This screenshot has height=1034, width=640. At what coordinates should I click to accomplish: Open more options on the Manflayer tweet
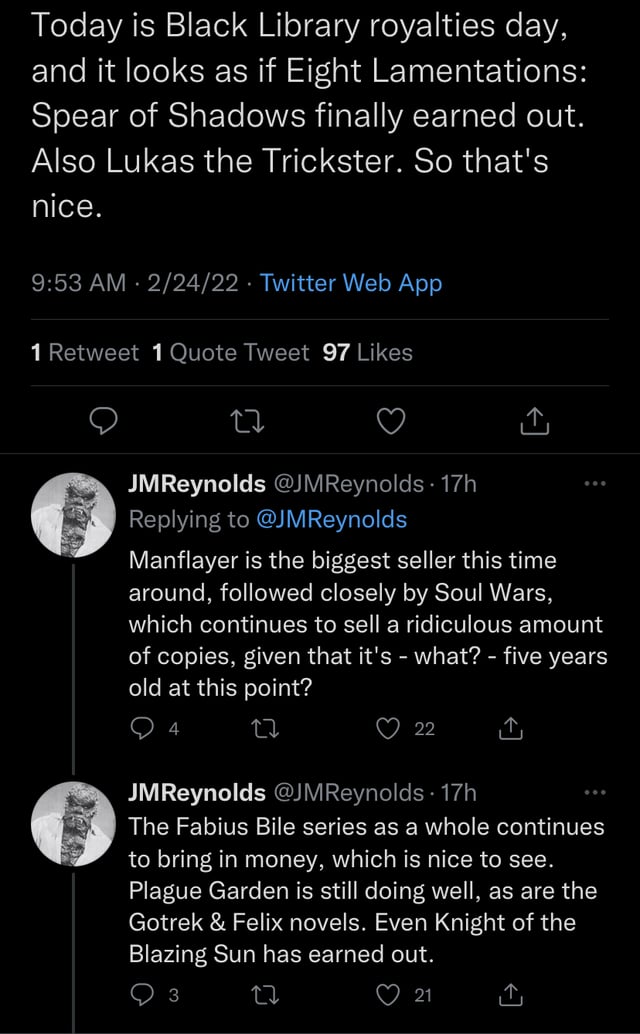coord(595,484)
